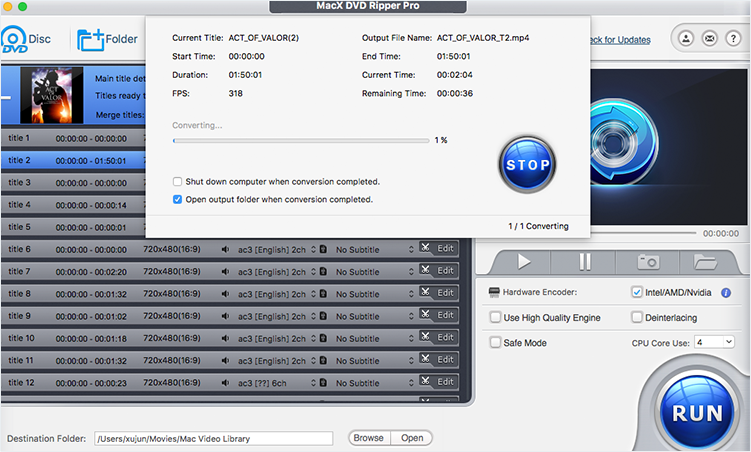Screen dimensions: 751x452
Task: Open the CPU Core Use dropdown
Action: [714, 342]
